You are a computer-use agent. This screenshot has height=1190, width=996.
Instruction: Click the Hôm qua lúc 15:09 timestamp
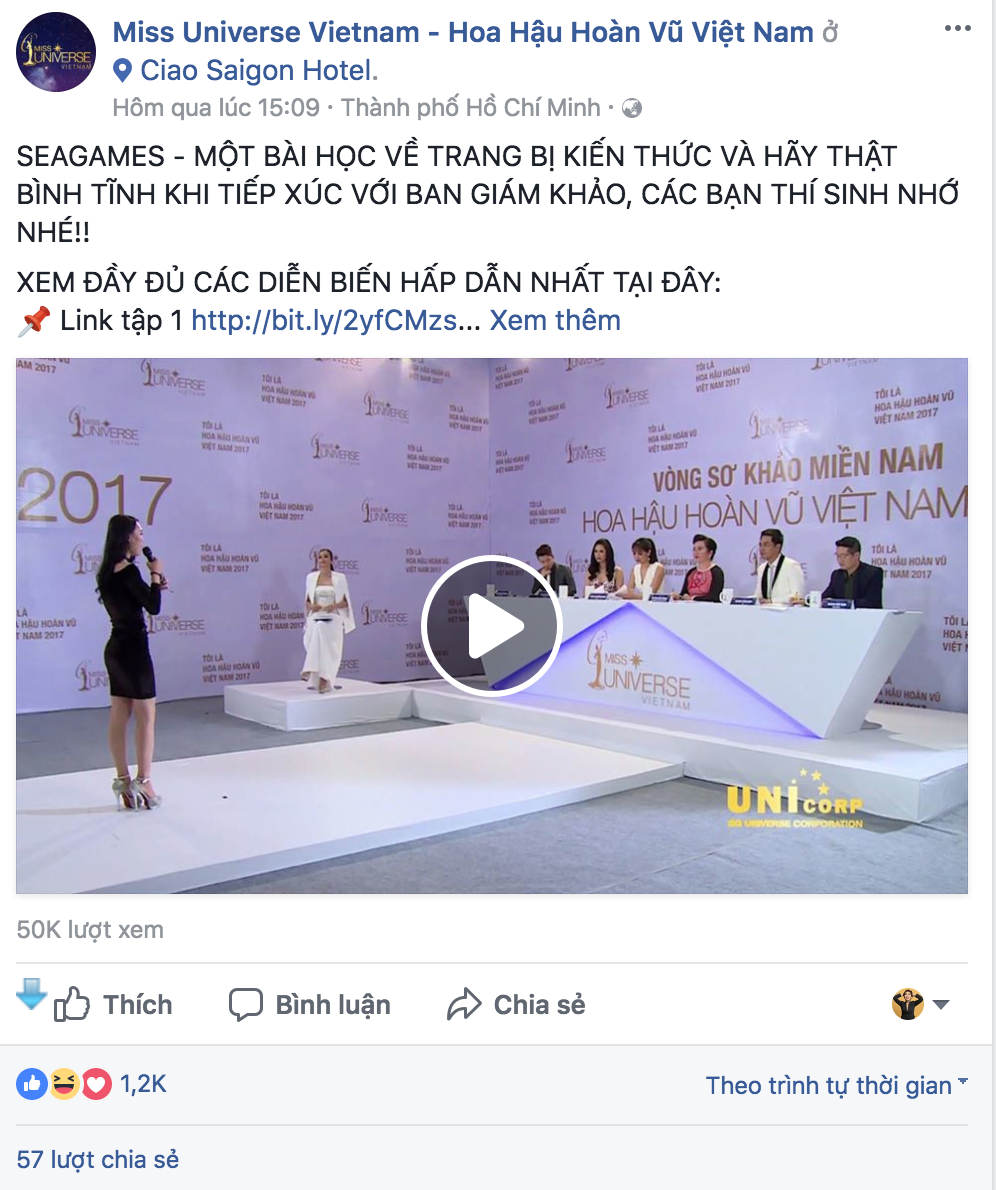[216, 108]
